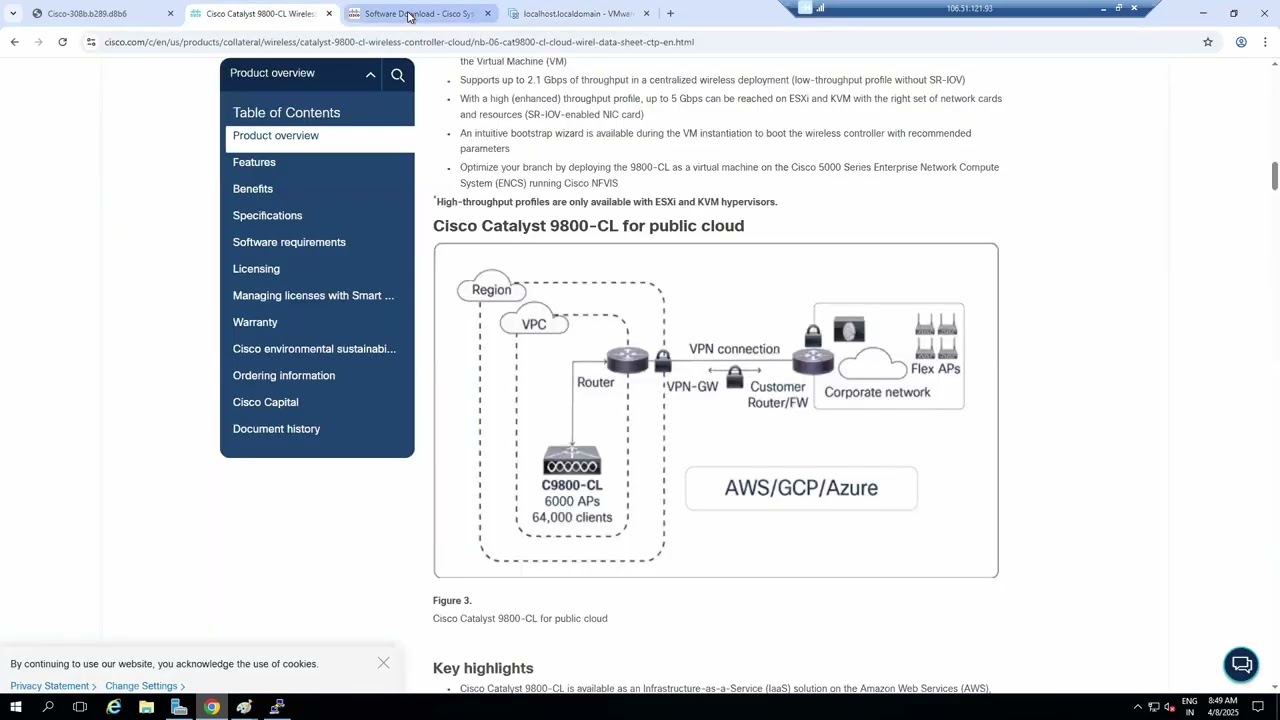Viewport: 1280px width, 720px height.
Task: Reload the page with refresh icon
Action: click(62, 42)
